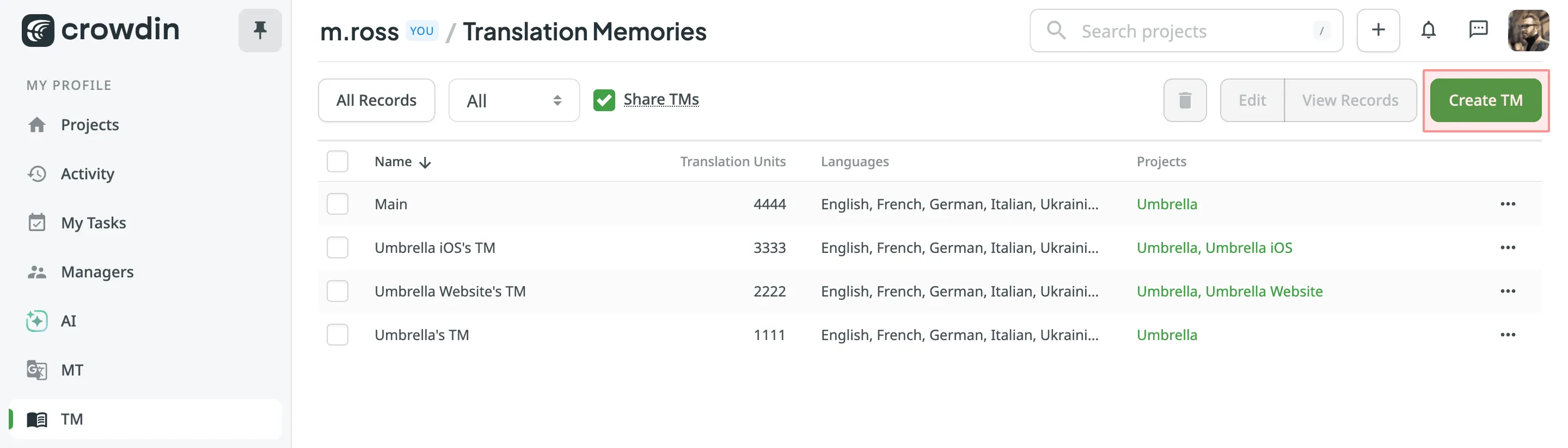Open the messages chat icon
The width and height of the screenshot is (1568, 448).
point(1478,30)
